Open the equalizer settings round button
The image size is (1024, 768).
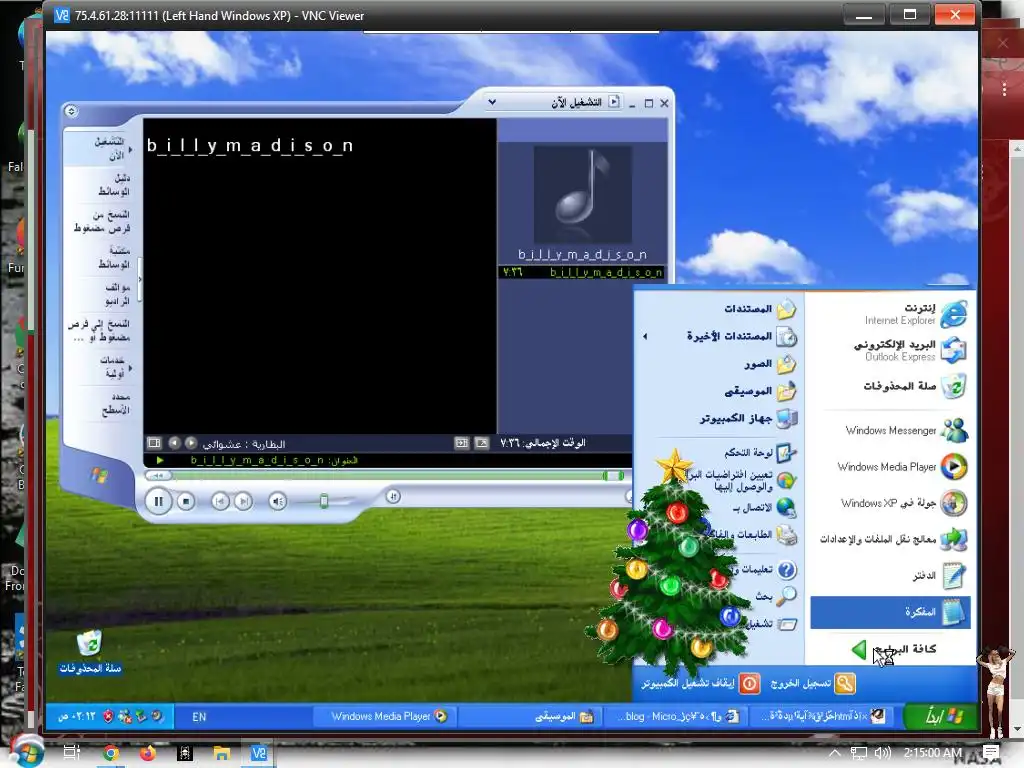click(393, 496)
